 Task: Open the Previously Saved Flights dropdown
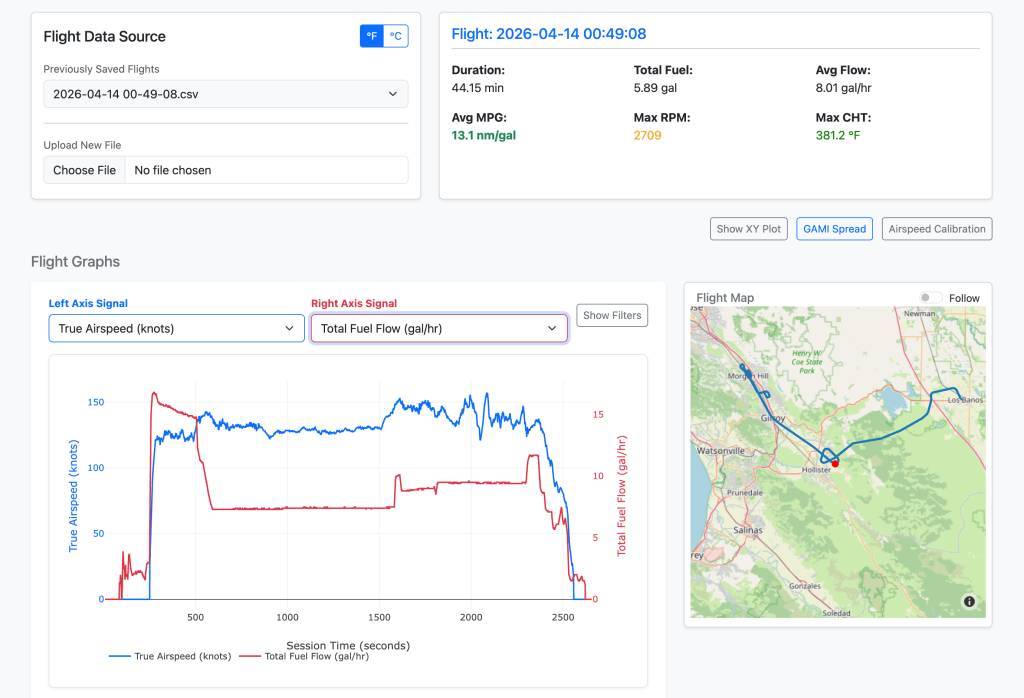(225, 94)
